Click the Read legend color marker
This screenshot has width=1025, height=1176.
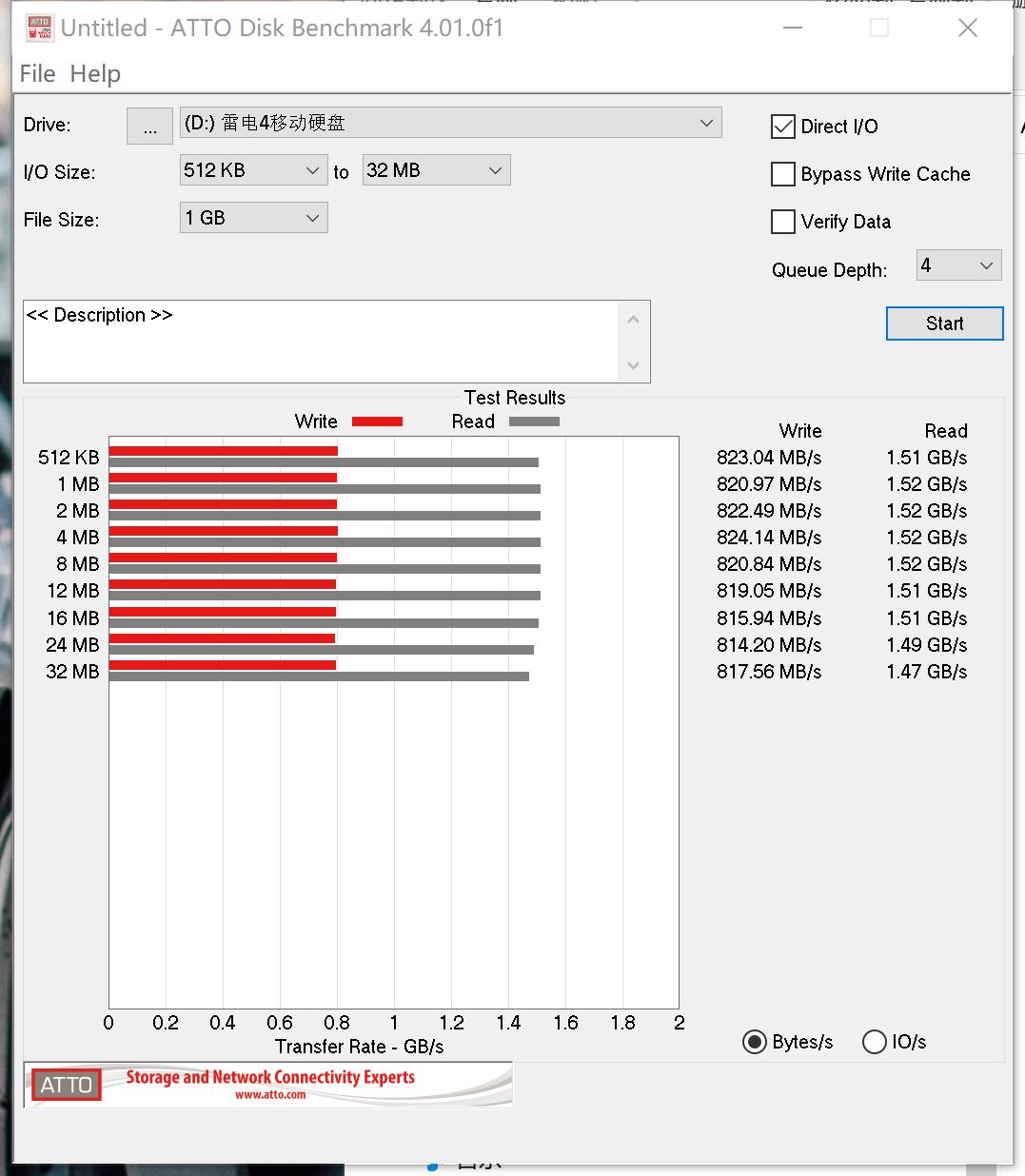pos(534,421)
